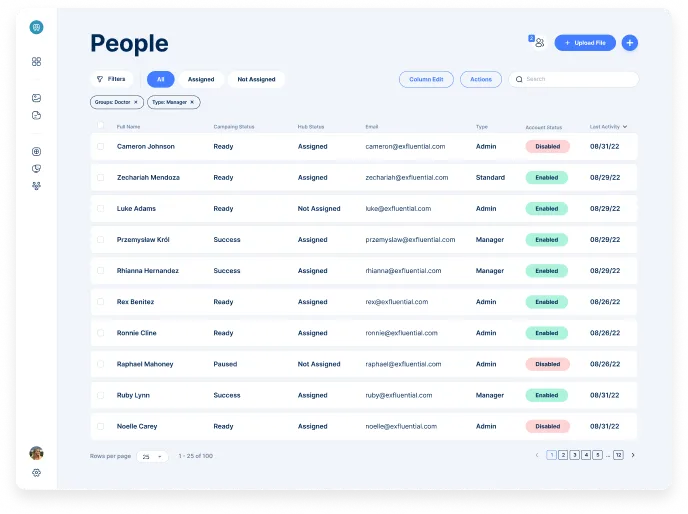Viewport: 688px width, 514px height.
Task: Tick the checkbox for Cameron Johnson
Action: click(x=100, y=147)
